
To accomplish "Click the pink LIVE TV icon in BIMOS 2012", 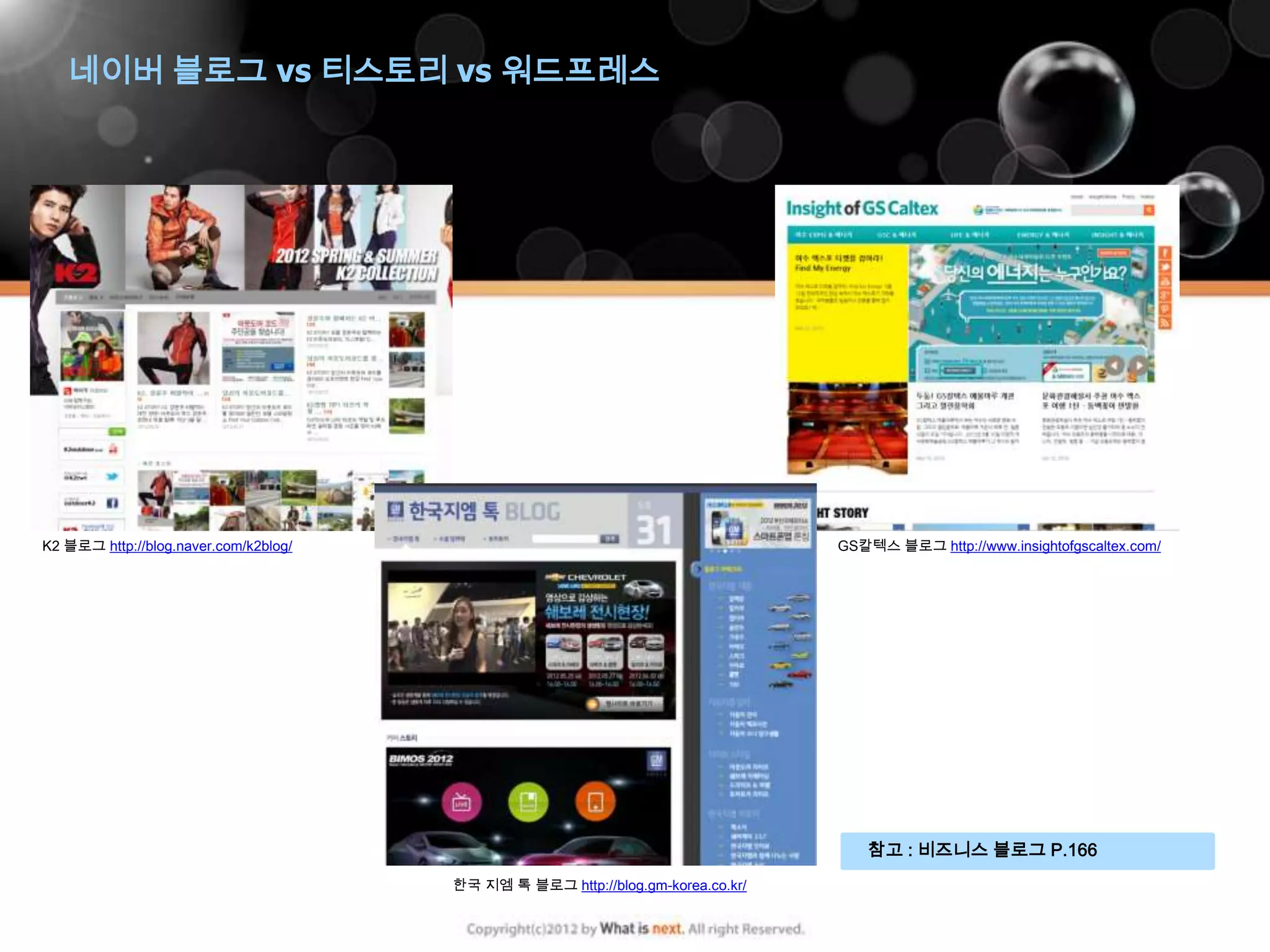I will (x=461, y=801).
